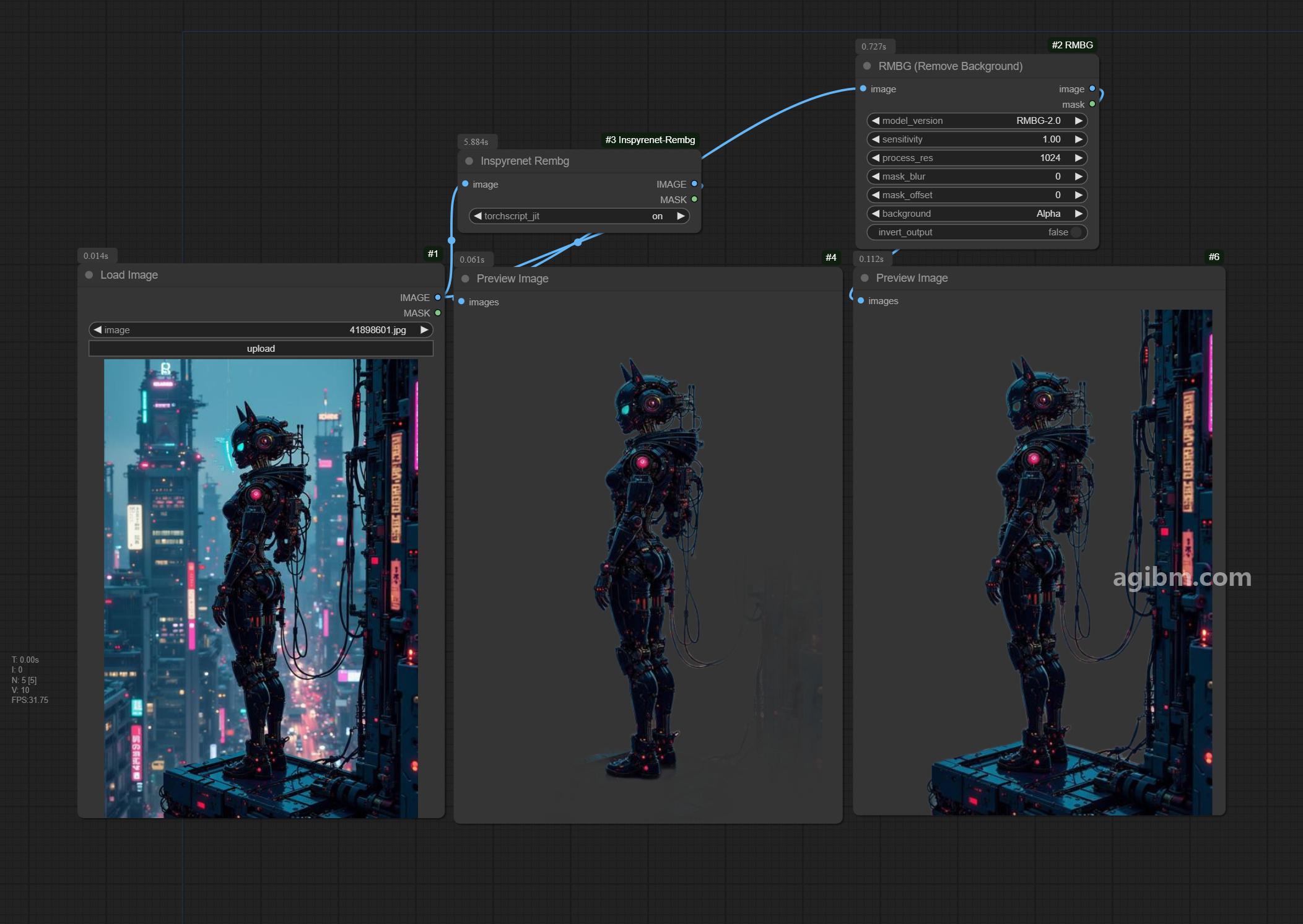Increase sensitivity with its right arrow

pos(1078,139)
